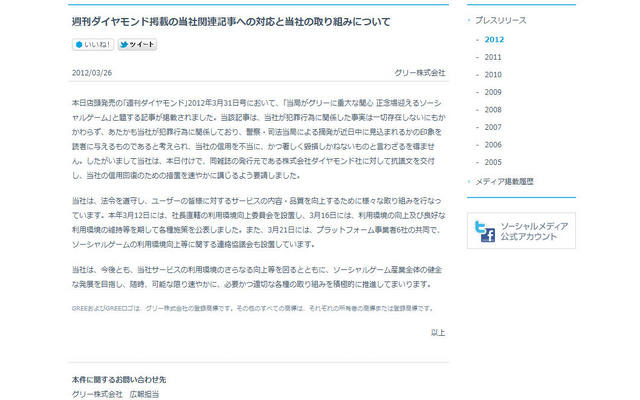This screenshot has height=400, width=640.
Task: Open the ソーシャルメディア公式アカウント banner
Action: coord(521,231)
